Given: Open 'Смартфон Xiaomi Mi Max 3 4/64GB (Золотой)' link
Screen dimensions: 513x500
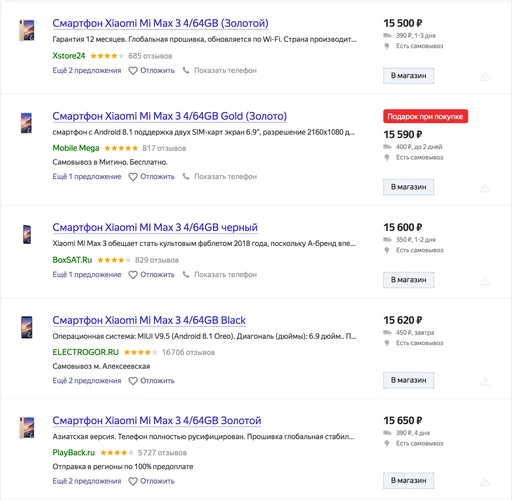Looking at the screenshot, I should click(160, 23).
